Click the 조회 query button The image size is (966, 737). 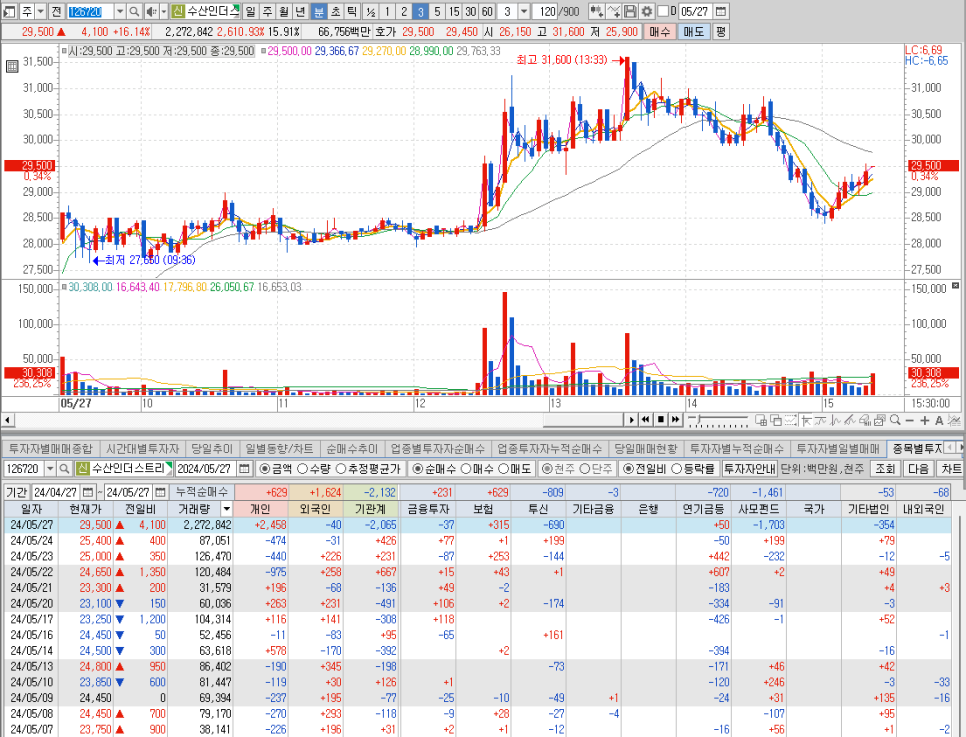[x=885, y=468]
